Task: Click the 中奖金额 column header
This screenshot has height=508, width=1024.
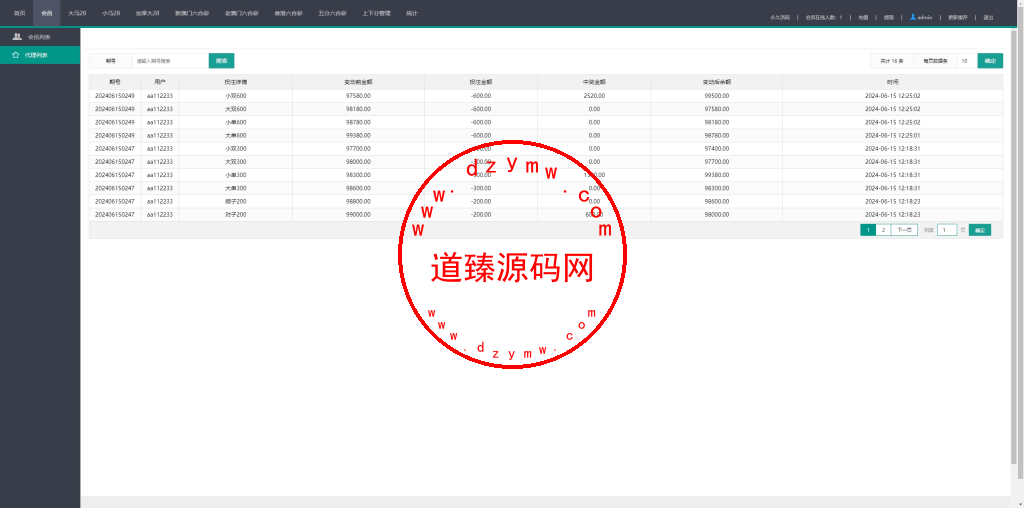Action: 594,82
